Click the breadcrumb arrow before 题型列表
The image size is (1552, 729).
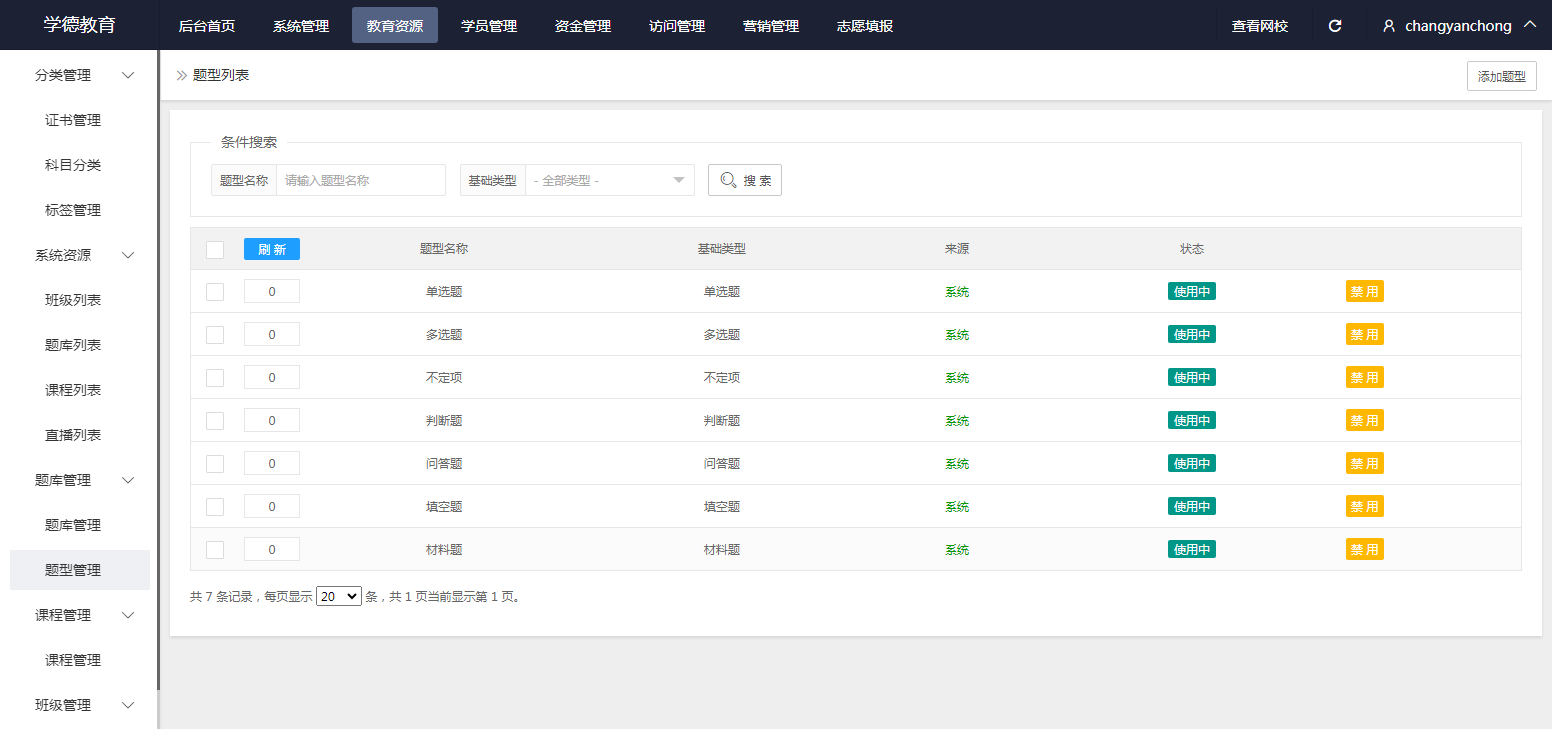(182, 75)
